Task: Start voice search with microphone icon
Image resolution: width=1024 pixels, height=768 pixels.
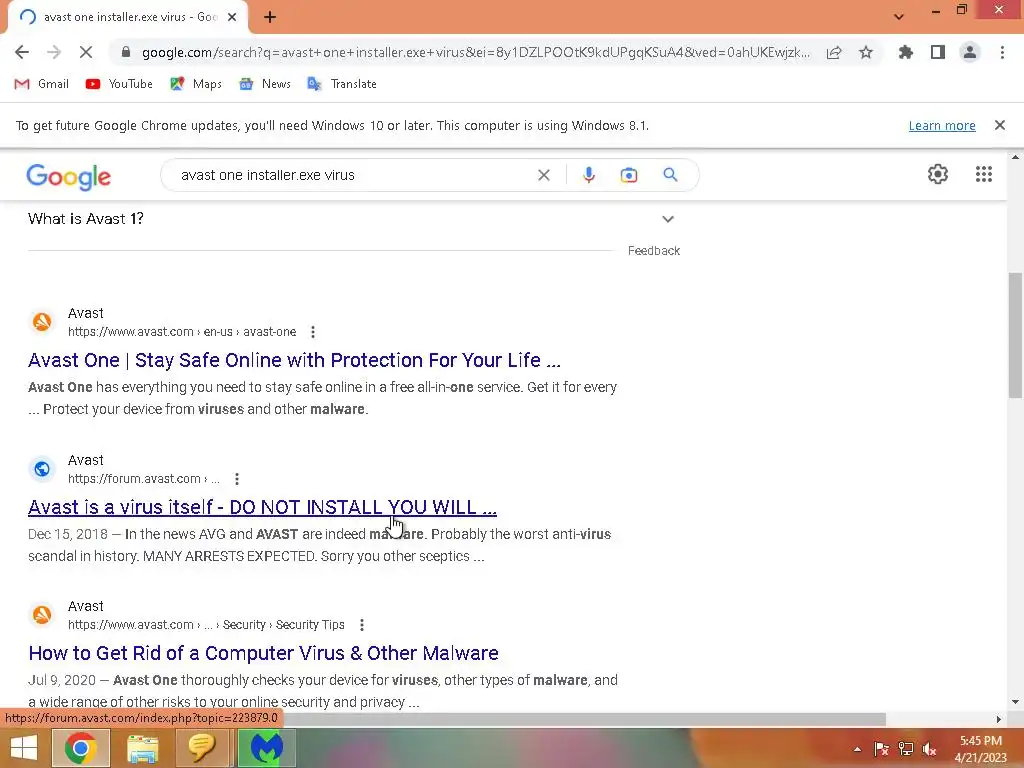Action: pyautogui.click(x=588, y=175)
